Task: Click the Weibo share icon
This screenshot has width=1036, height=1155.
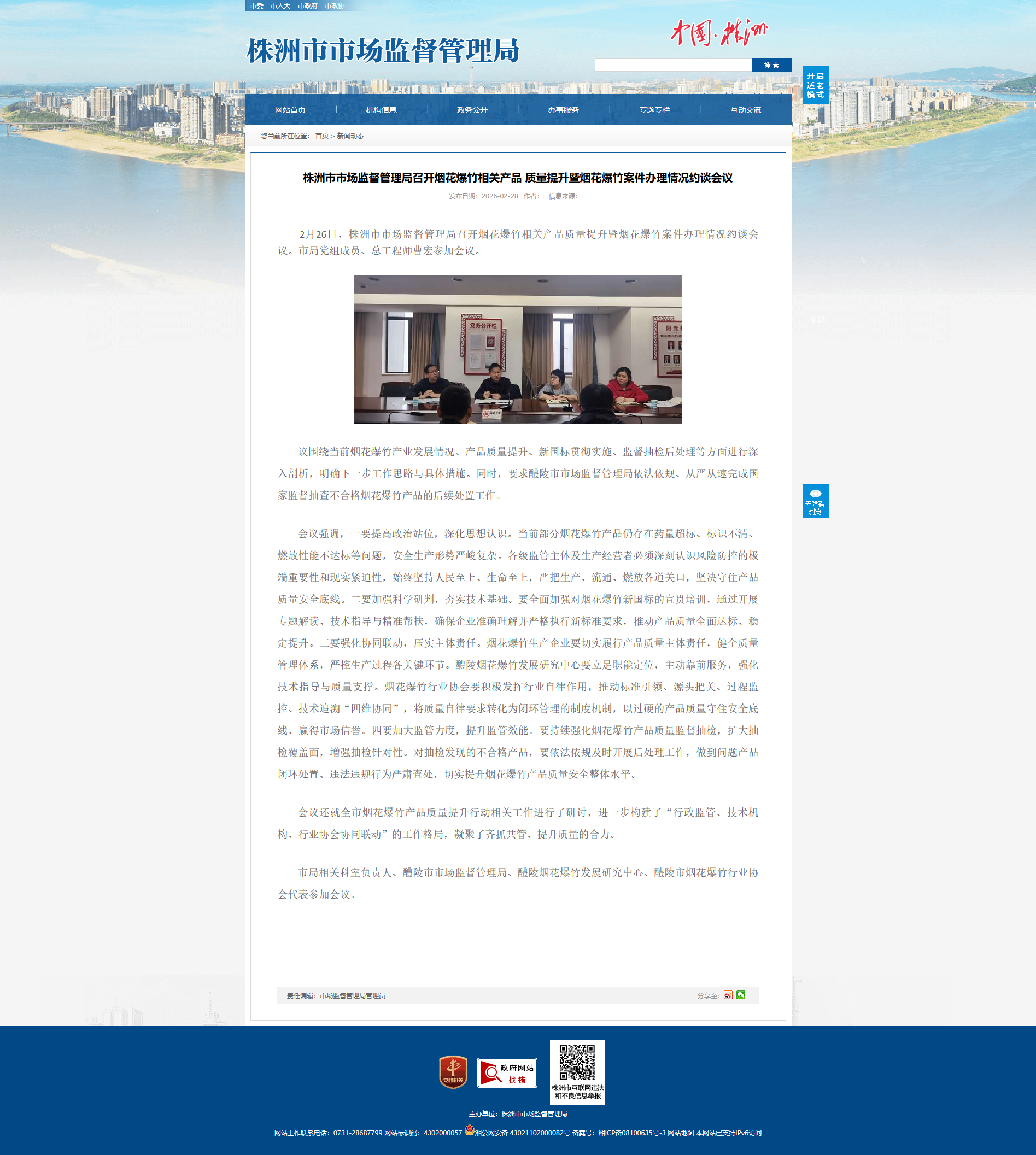Action: coord(728,995)
